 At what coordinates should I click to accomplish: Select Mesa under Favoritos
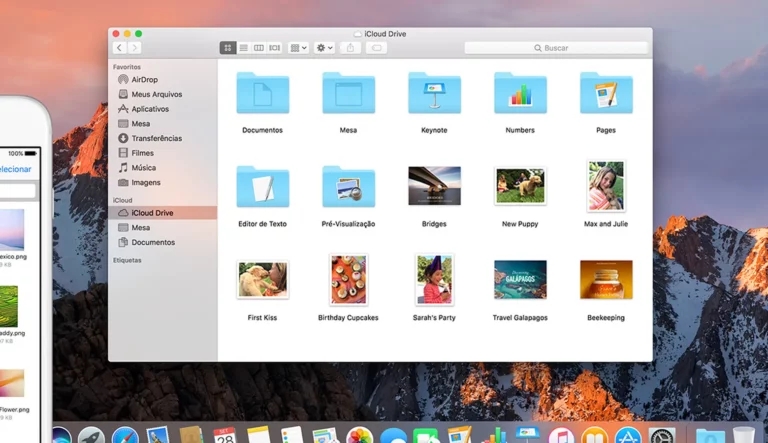pyautogui.click(x=163, y=123)
